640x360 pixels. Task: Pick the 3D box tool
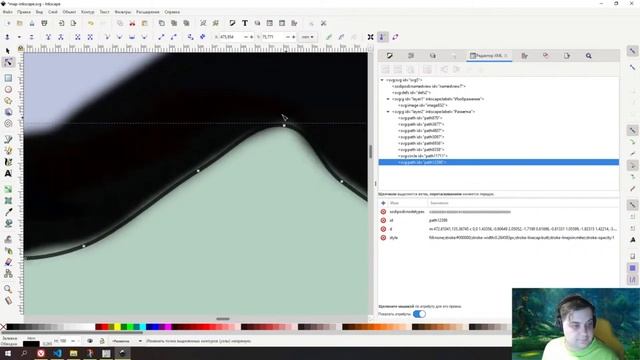(8, 112)
